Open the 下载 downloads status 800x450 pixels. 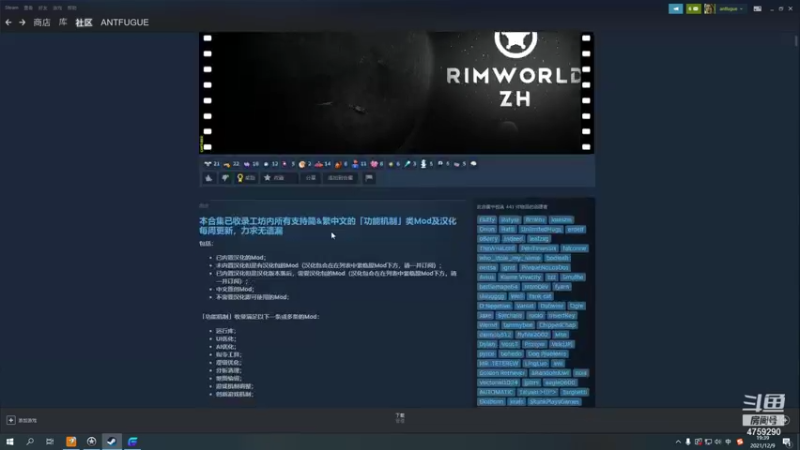(x=400, y=418)
